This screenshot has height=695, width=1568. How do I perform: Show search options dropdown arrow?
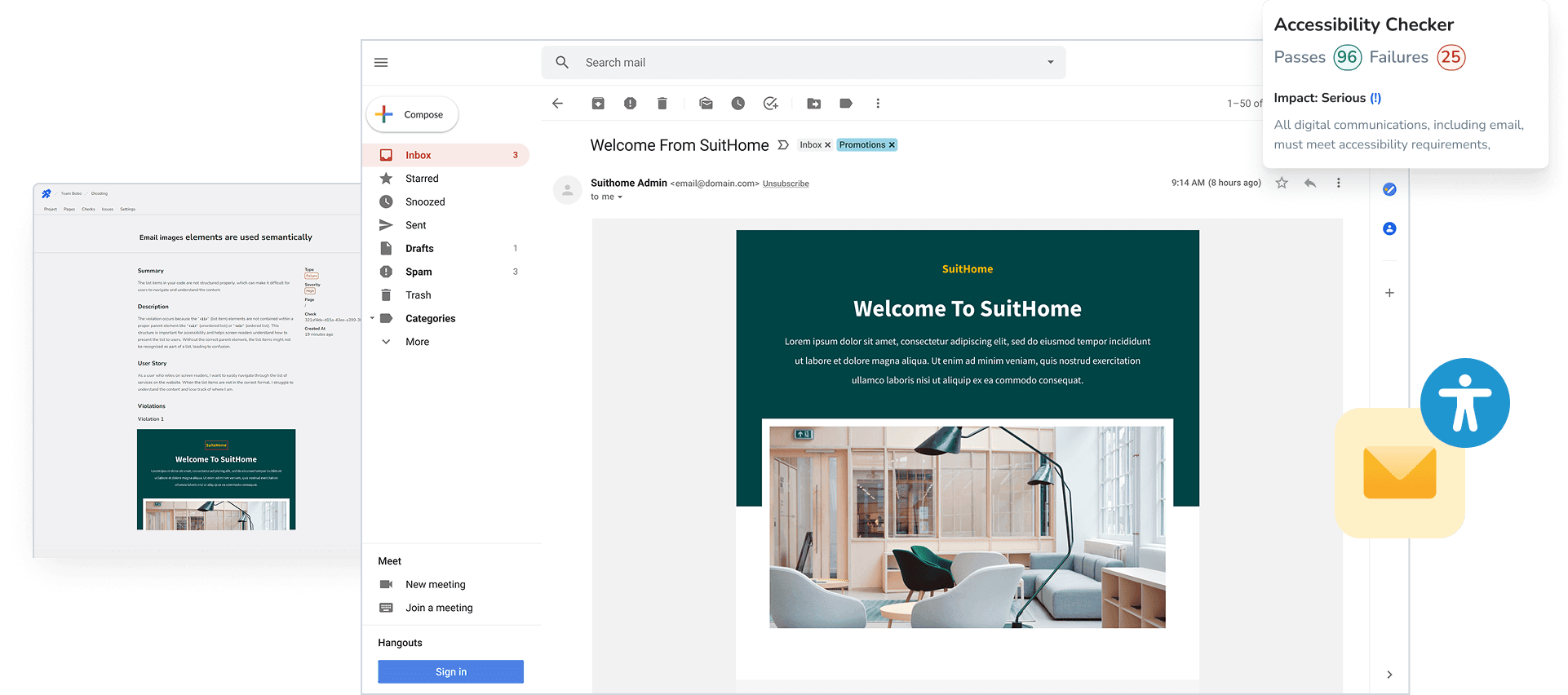(1051, 63)
